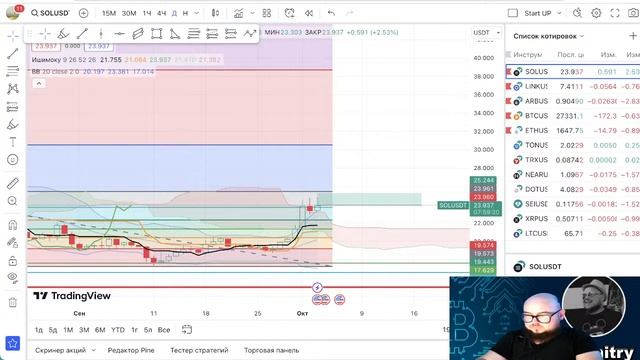Open the Fibonacci tools group in left sidebar
The width and height of the screenshot is (640, 360).
pos(13,71)
